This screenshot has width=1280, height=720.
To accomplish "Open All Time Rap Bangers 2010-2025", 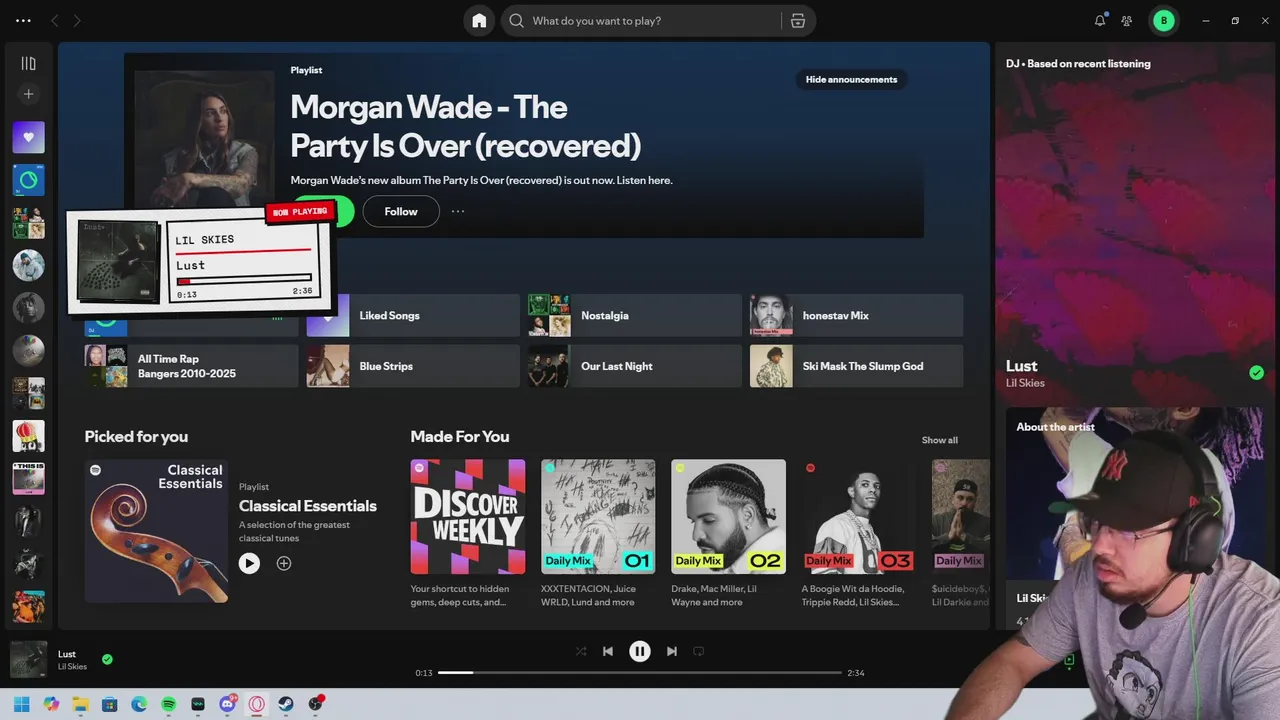I will 191,366.
